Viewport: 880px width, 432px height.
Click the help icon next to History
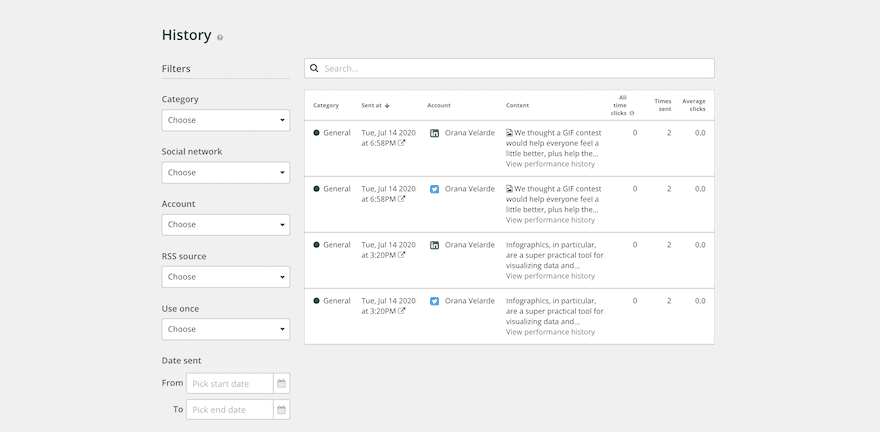pyautogui.click(x=220, y=38)
